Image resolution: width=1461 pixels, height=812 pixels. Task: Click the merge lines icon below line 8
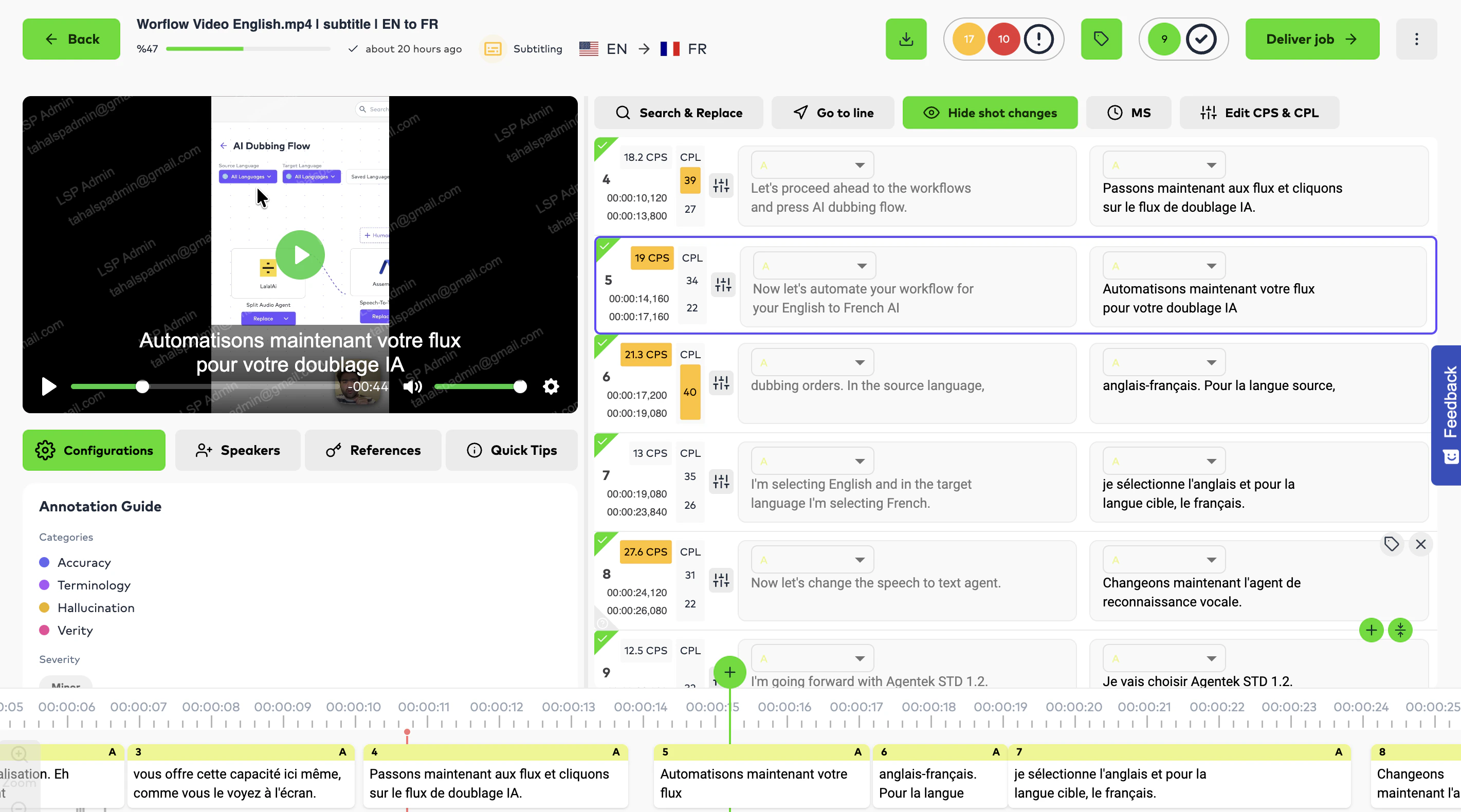(1400, 630)
